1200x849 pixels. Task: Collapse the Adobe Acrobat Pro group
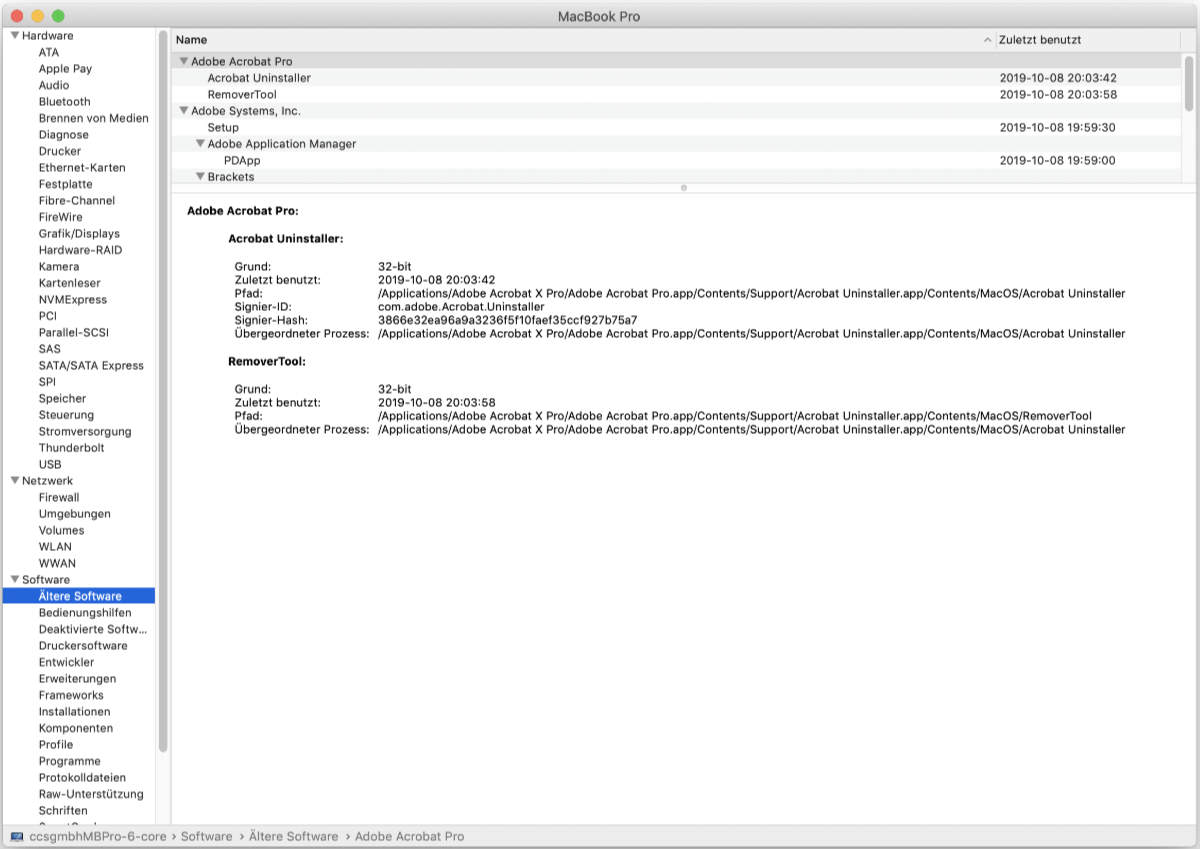[184, 61]
